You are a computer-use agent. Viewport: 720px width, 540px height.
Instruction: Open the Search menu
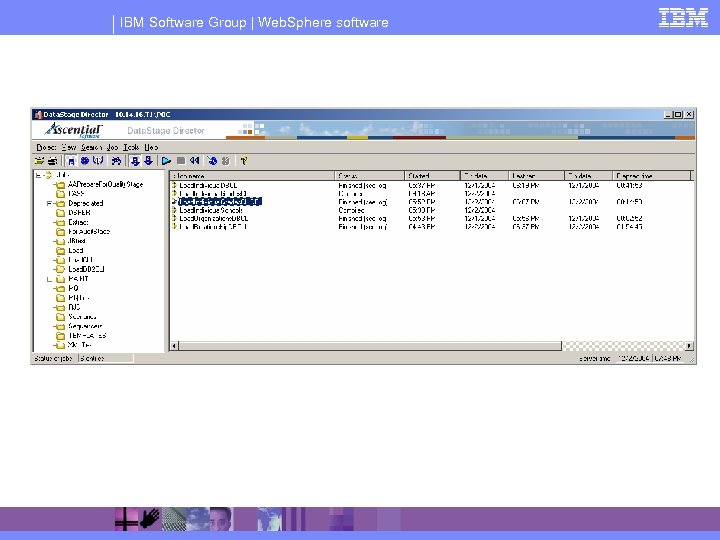[91, 147]
